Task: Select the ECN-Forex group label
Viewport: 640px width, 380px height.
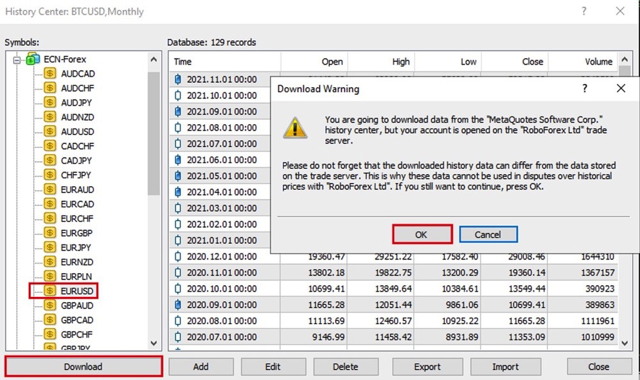Action: point(65,59)
